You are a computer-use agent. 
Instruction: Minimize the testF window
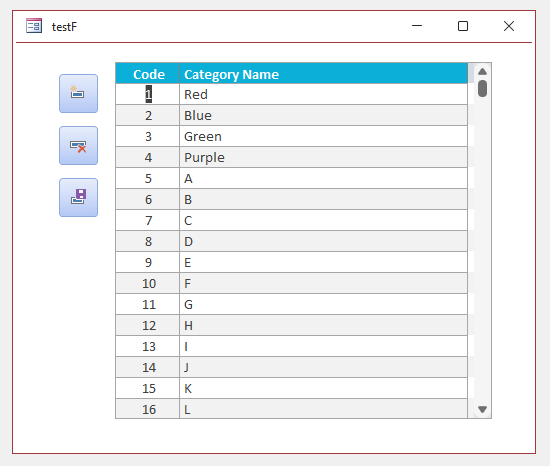click(x=417, y=26)
